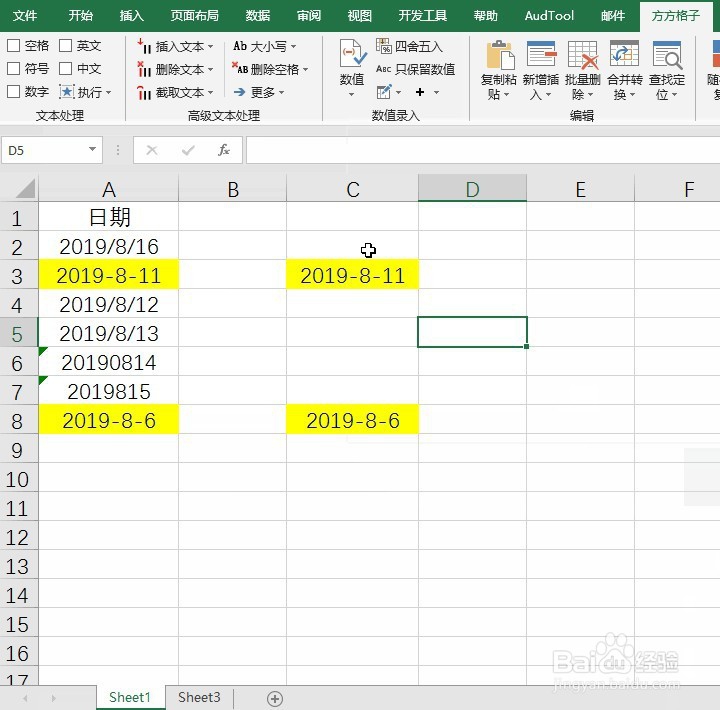Click the select-all corner triangle

click(x=25, y=188)
